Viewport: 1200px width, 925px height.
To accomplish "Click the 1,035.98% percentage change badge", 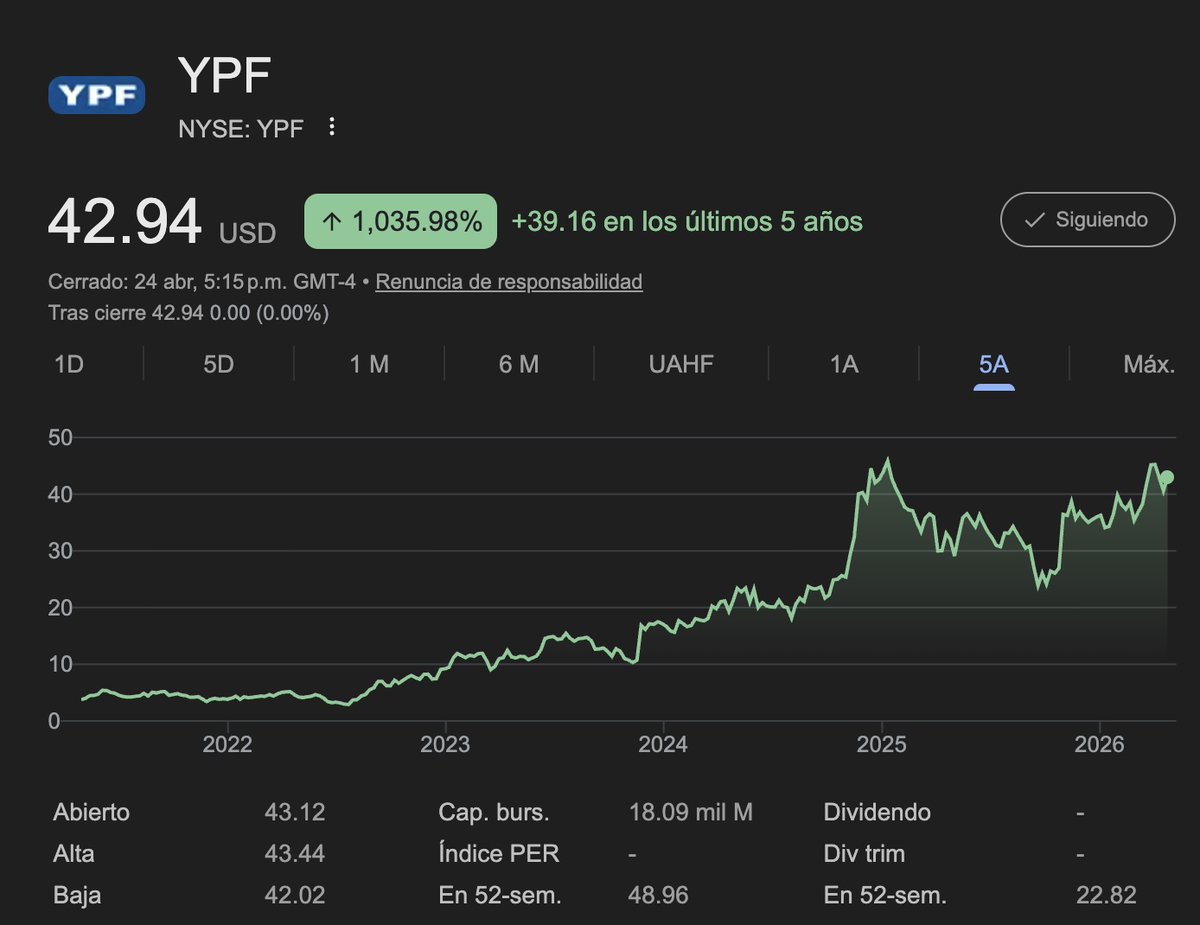I will click(x=401, y=221).
